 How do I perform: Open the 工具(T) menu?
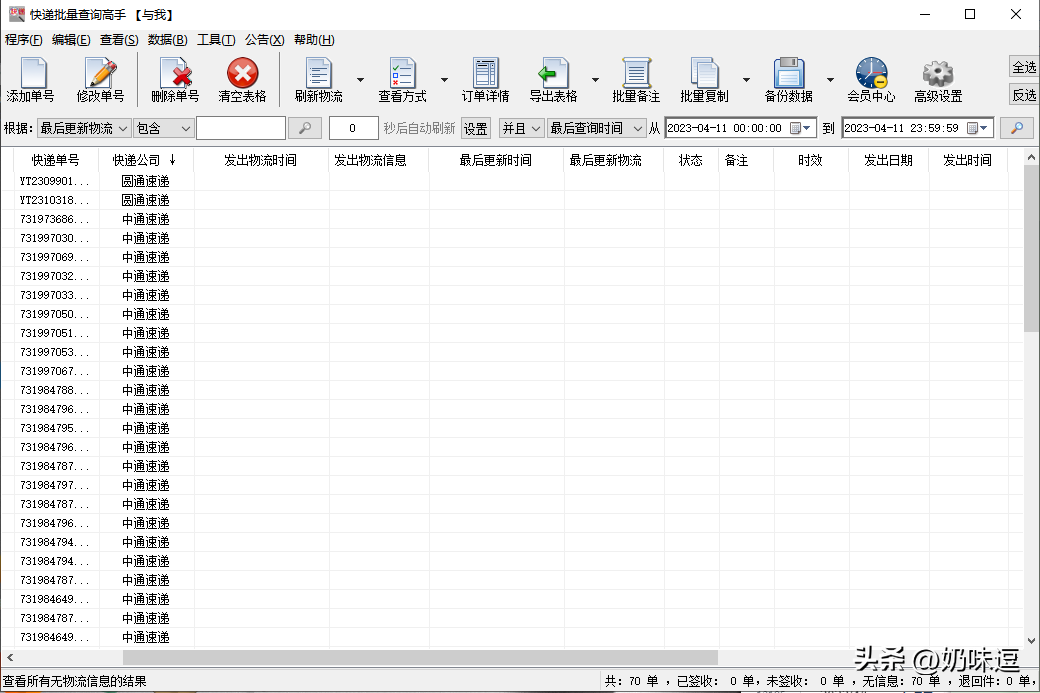pyautogui.click(x=216, y=40)
